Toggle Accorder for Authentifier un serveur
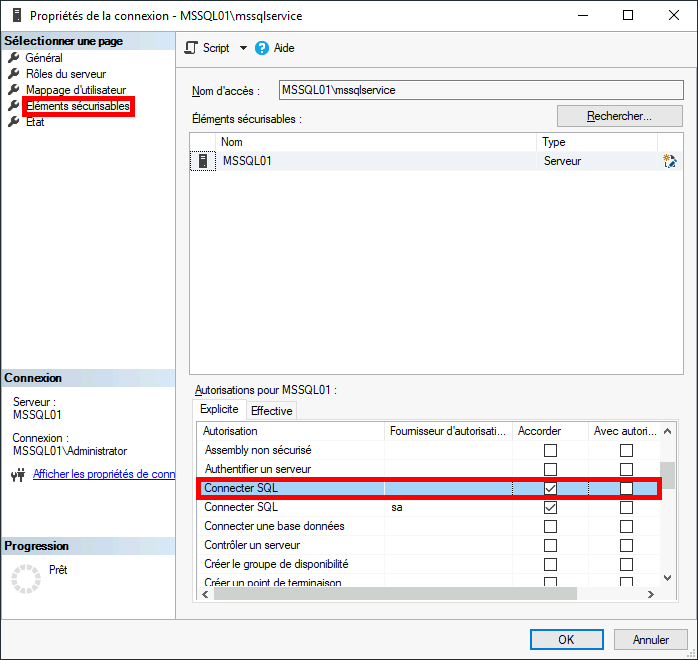The image size is (698, 660). (x=550, y=469)
